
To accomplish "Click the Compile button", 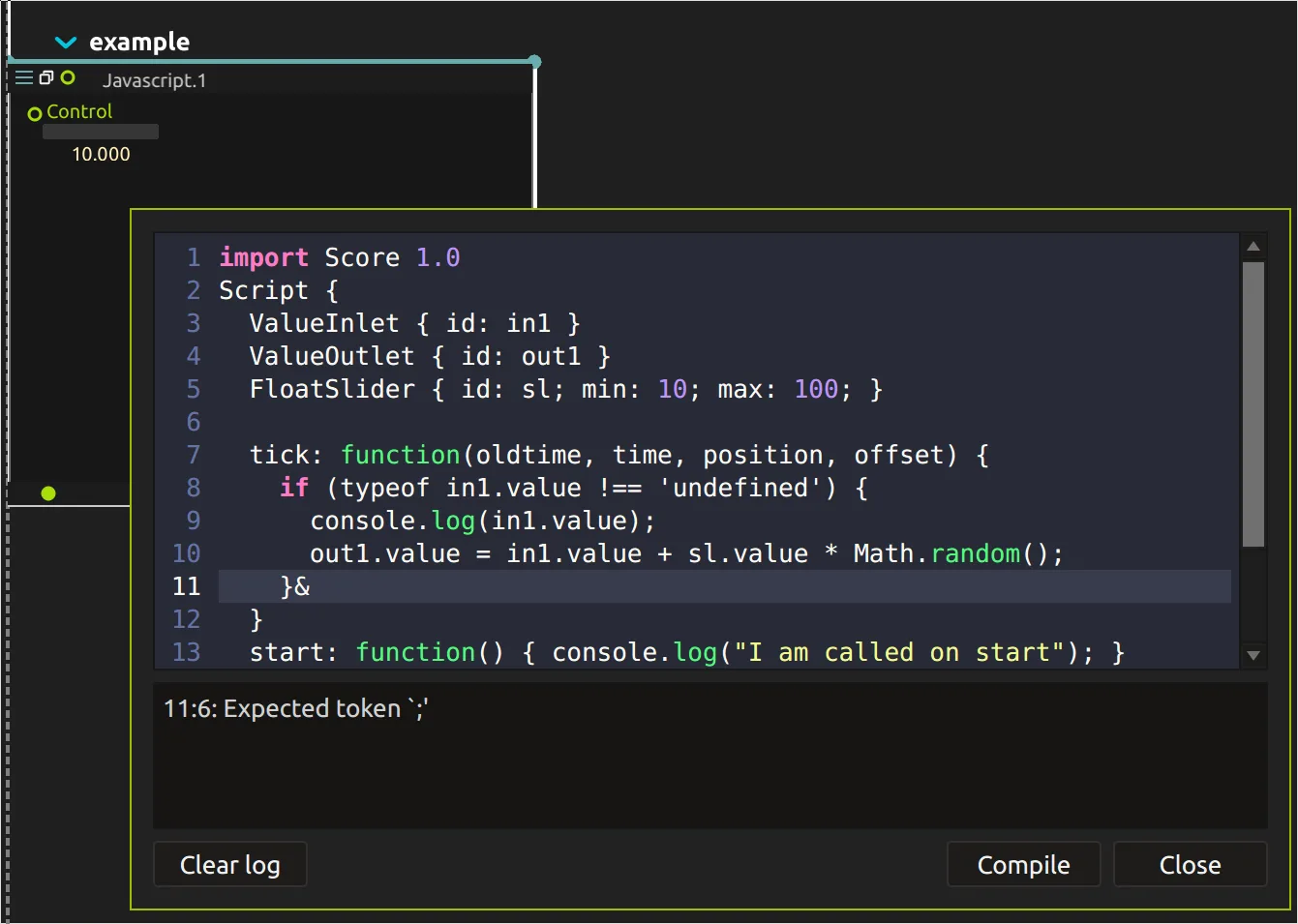I will coord(1023,865).
